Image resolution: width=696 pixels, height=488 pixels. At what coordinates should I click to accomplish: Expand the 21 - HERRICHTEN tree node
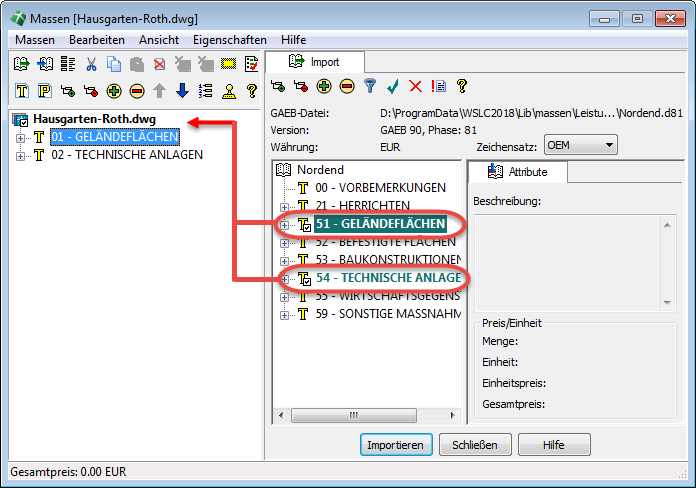[285, 205]
